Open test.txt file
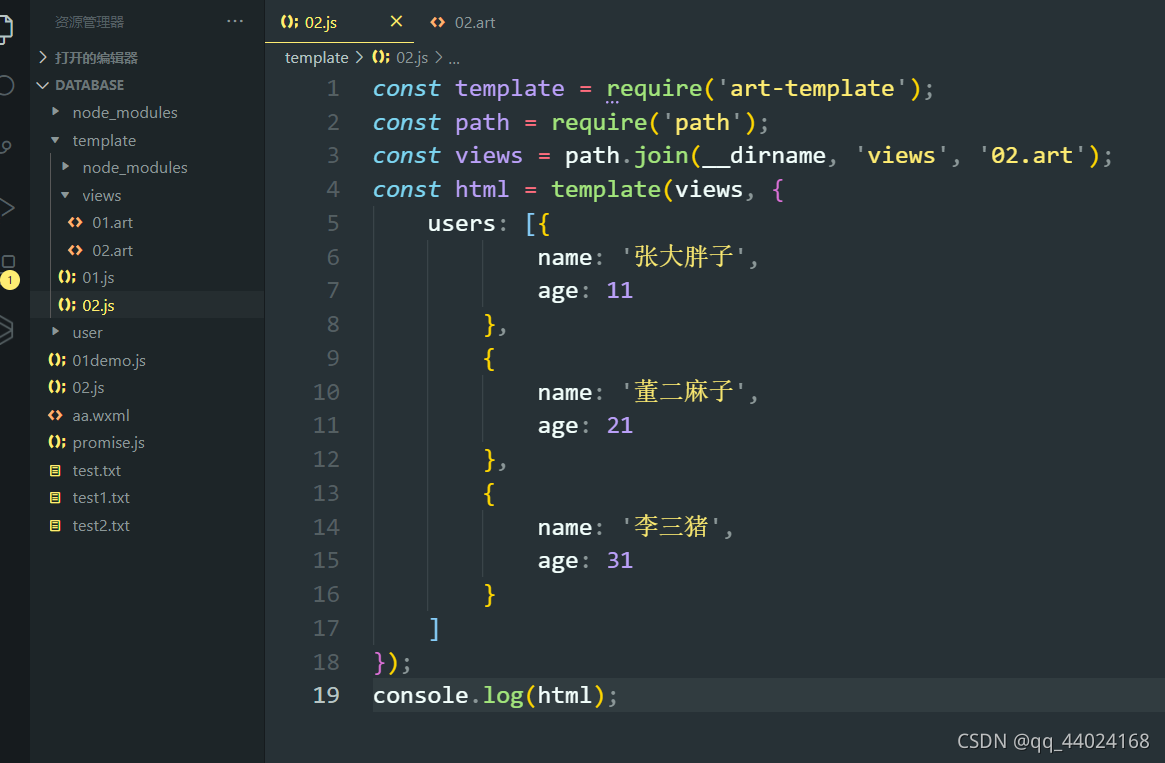1165x763 pixels. point(97,471)
